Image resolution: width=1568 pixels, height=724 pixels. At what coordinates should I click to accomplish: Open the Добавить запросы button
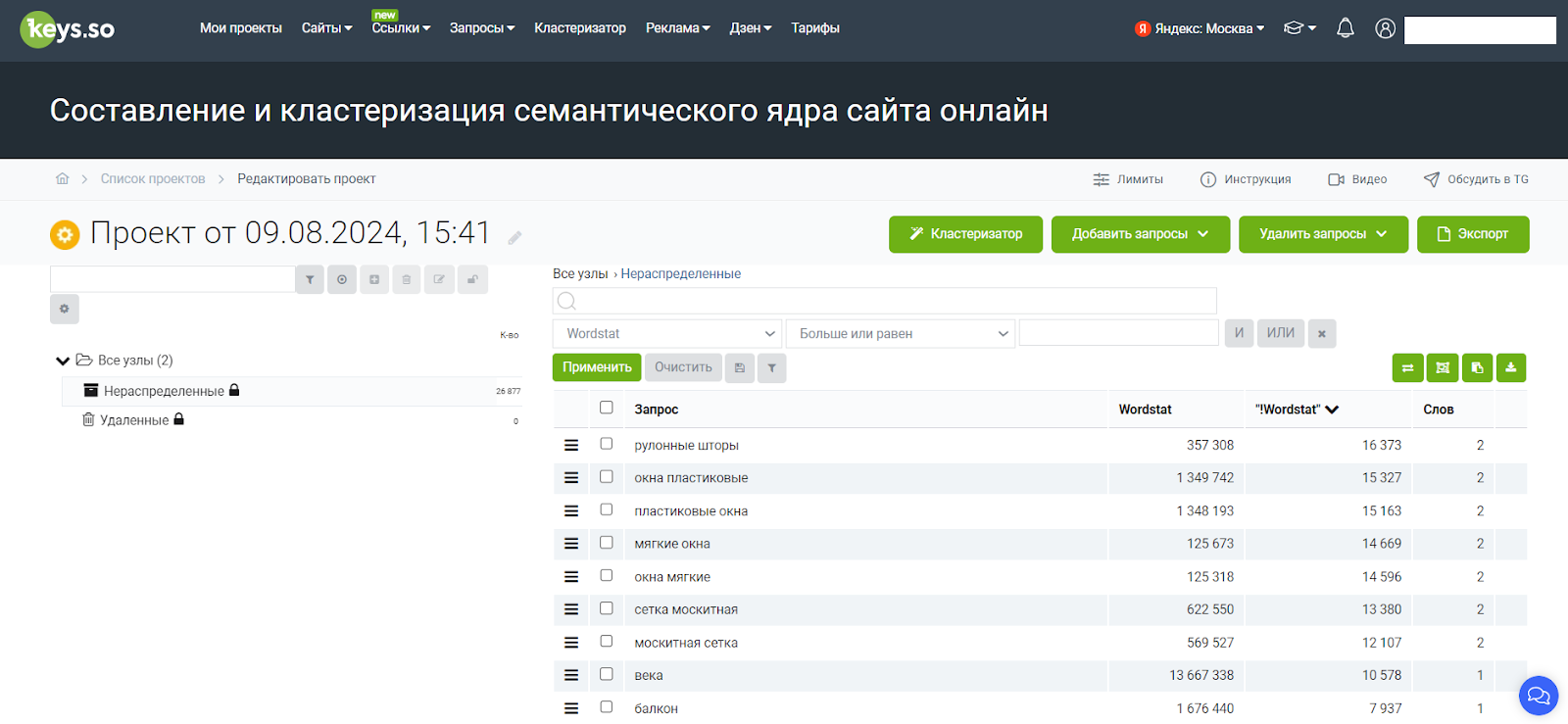point(1141,234)
